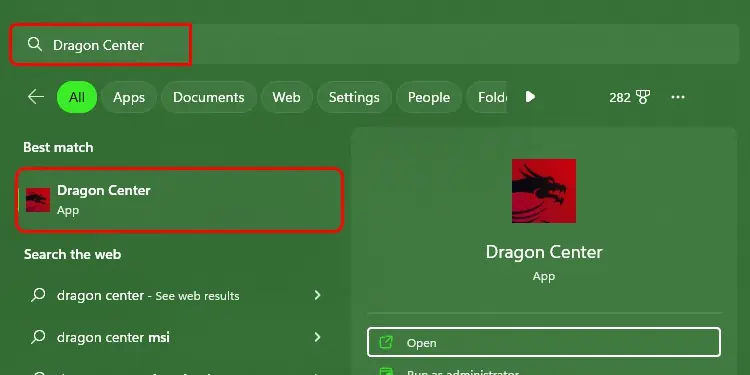The image size is (750, 375).
Task: Click the Open launch icon
Action: pyautogui.click(x=386, y=342)
